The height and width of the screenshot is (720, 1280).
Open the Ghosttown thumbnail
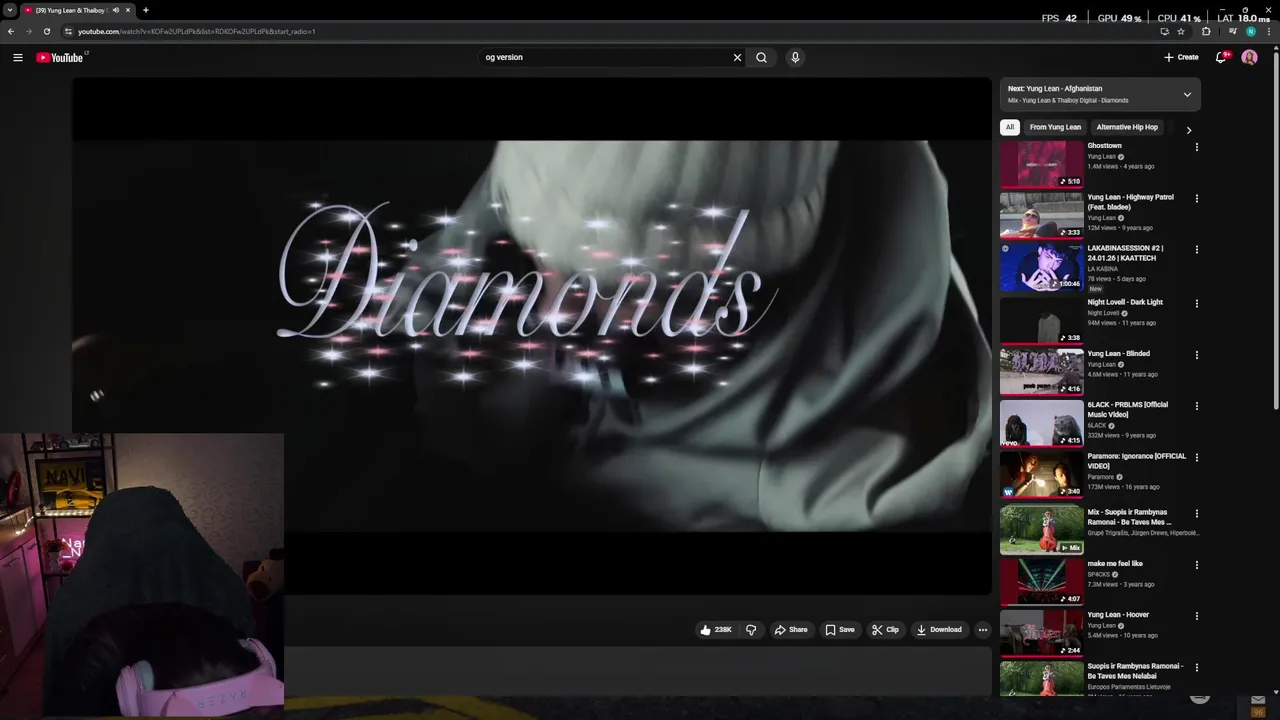coord(1042,164)
